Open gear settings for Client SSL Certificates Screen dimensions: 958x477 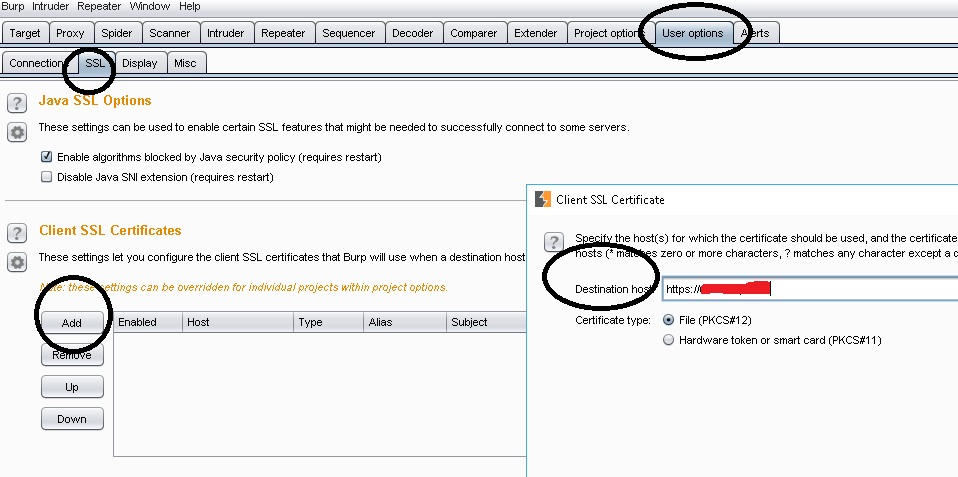click(17, 262)
